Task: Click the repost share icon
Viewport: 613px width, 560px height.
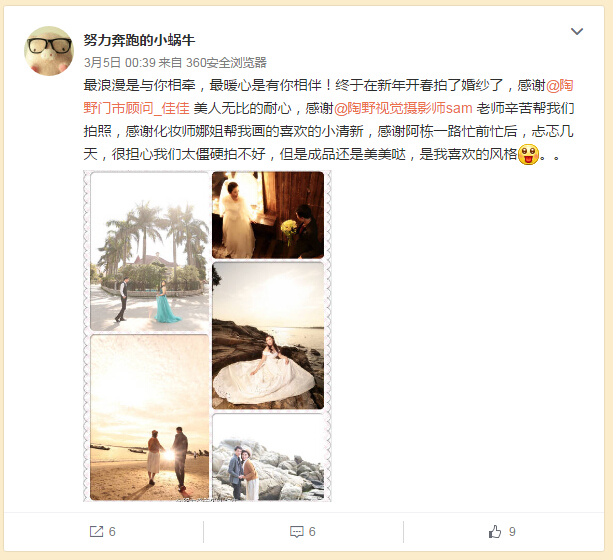Action: click(x=96, y=531)
